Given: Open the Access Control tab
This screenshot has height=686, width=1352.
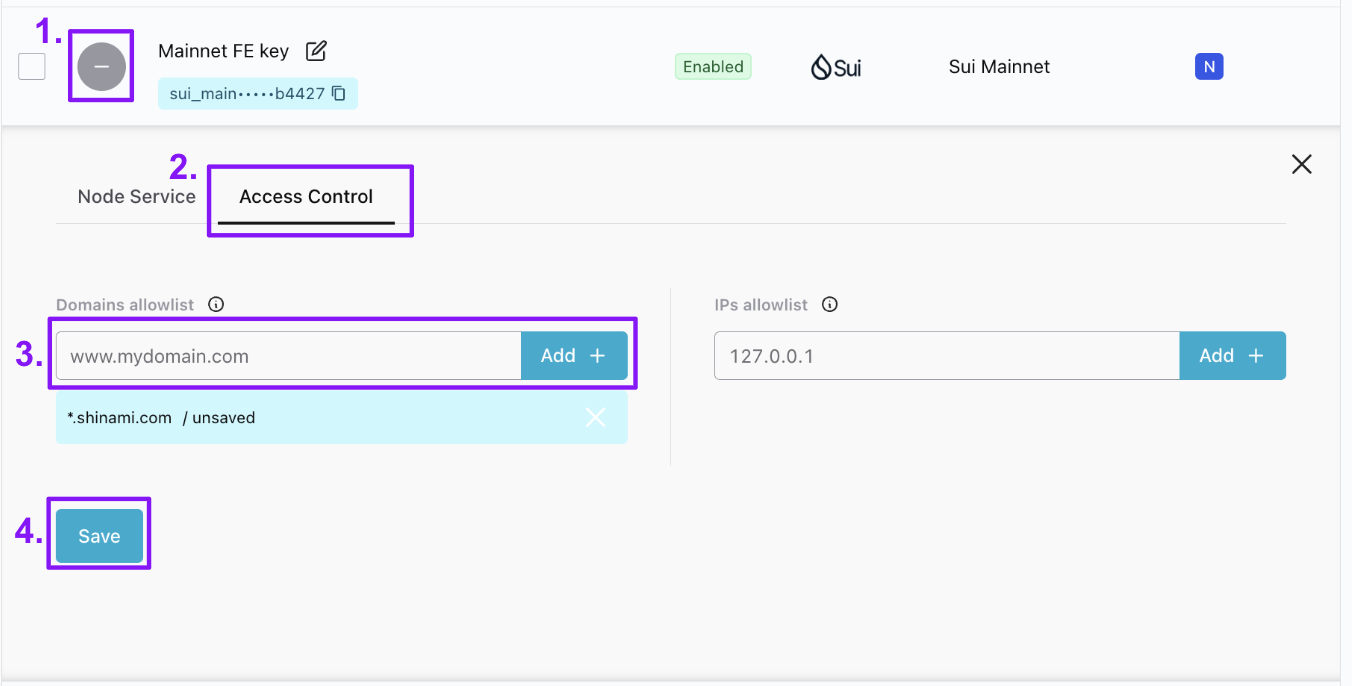Looking at the screenshot, I should pos(306,197).
